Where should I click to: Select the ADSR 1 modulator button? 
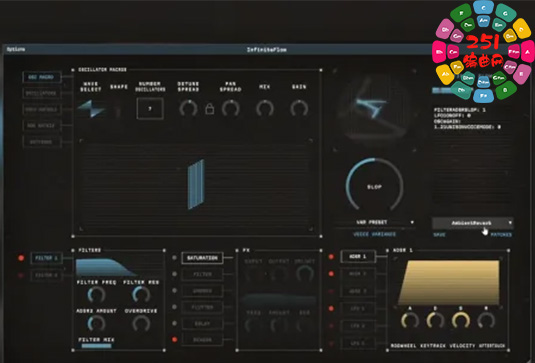[358, 257]
